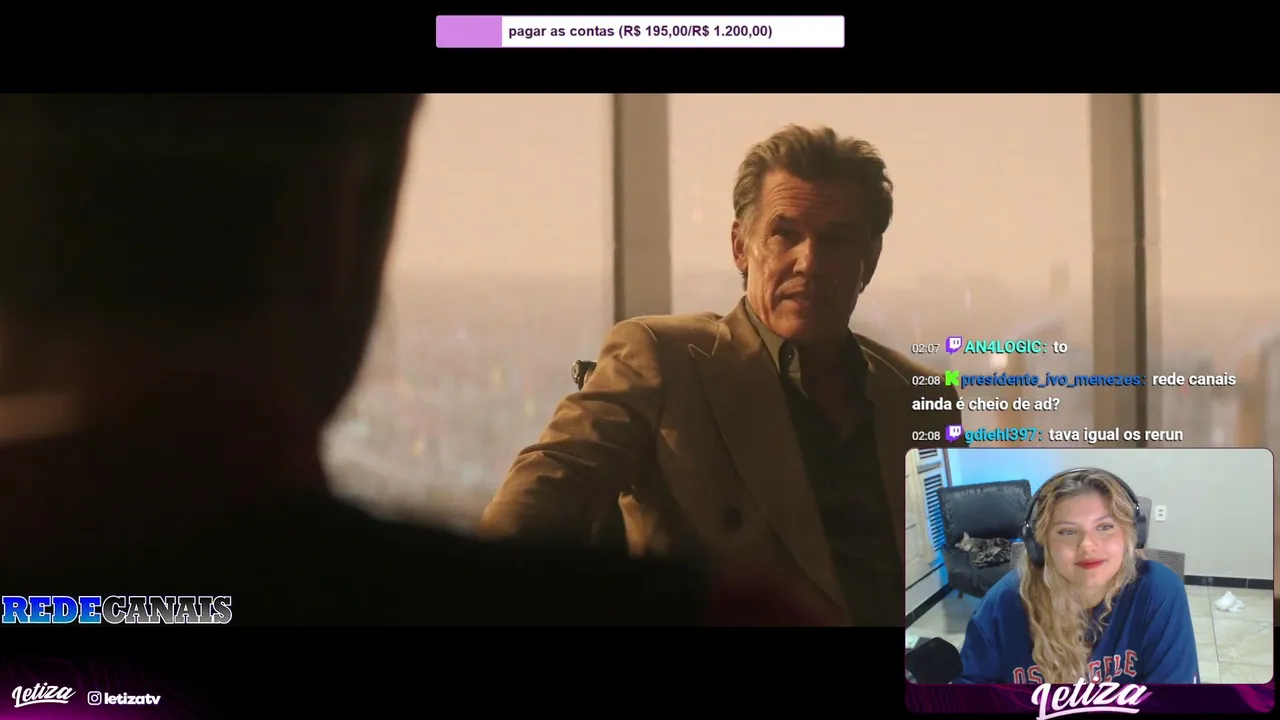
Task: Click the 'letizatv' Instagram handle text
Action: [132, 698]
